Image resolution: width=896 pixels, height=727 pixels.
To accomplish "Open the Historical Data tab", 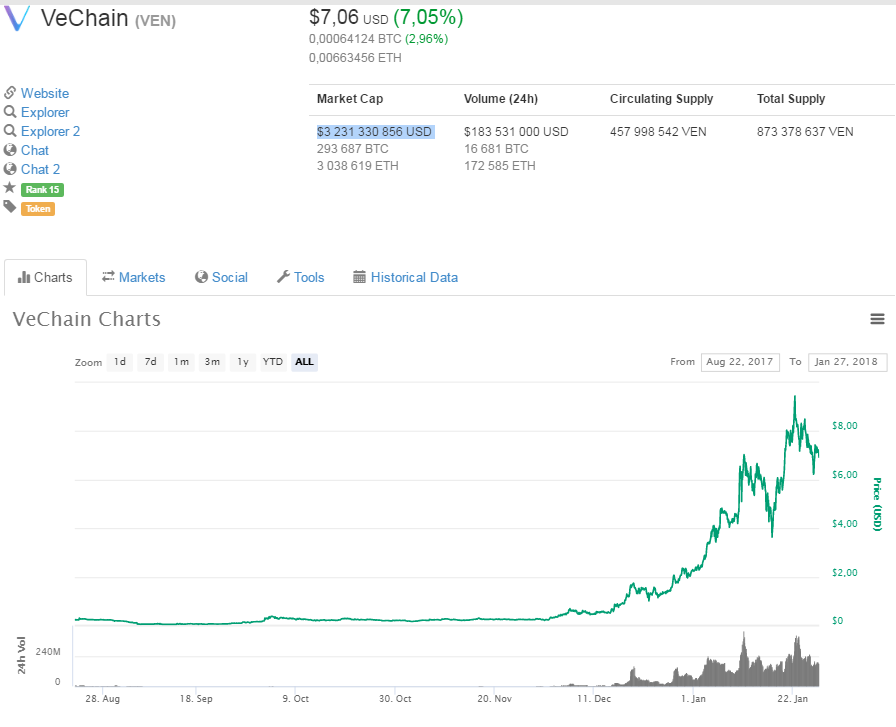I will [405, 277].
